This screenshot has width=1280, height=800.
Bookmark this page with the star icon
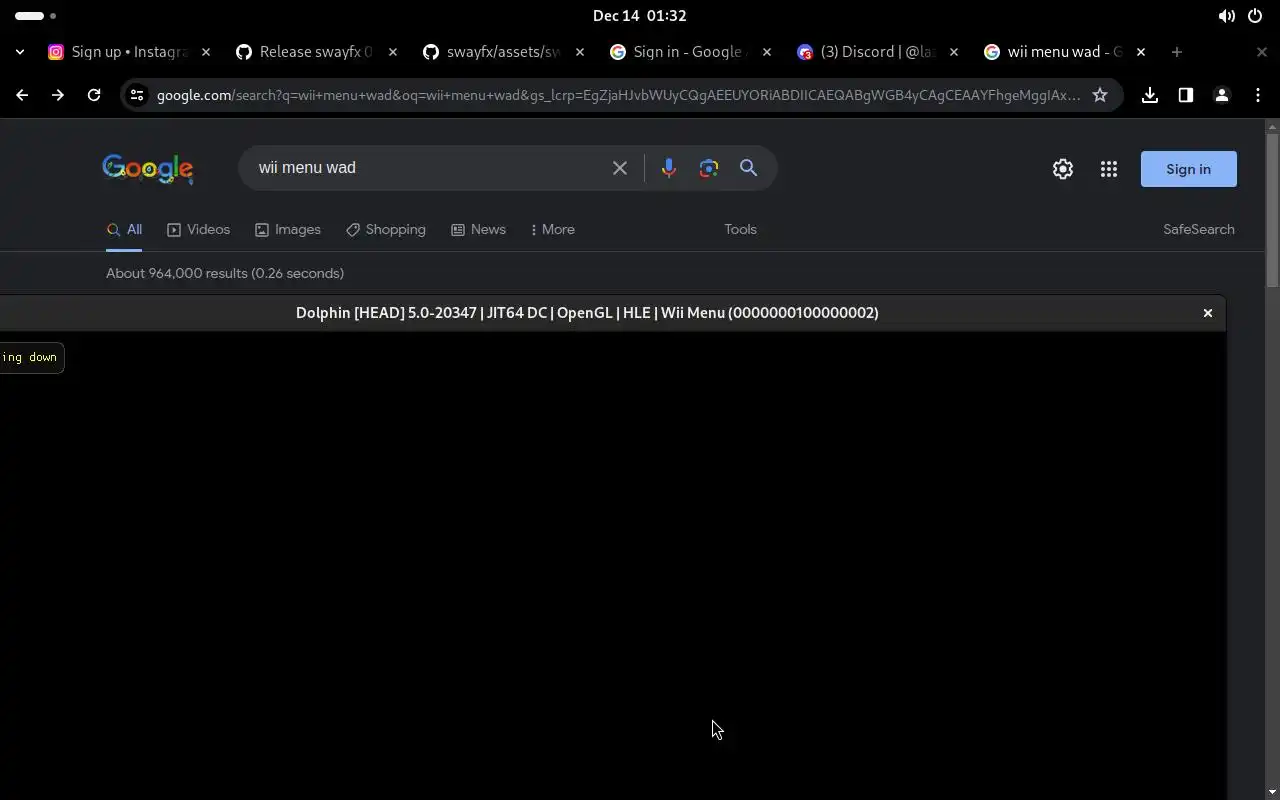(x=1100, y=95)
